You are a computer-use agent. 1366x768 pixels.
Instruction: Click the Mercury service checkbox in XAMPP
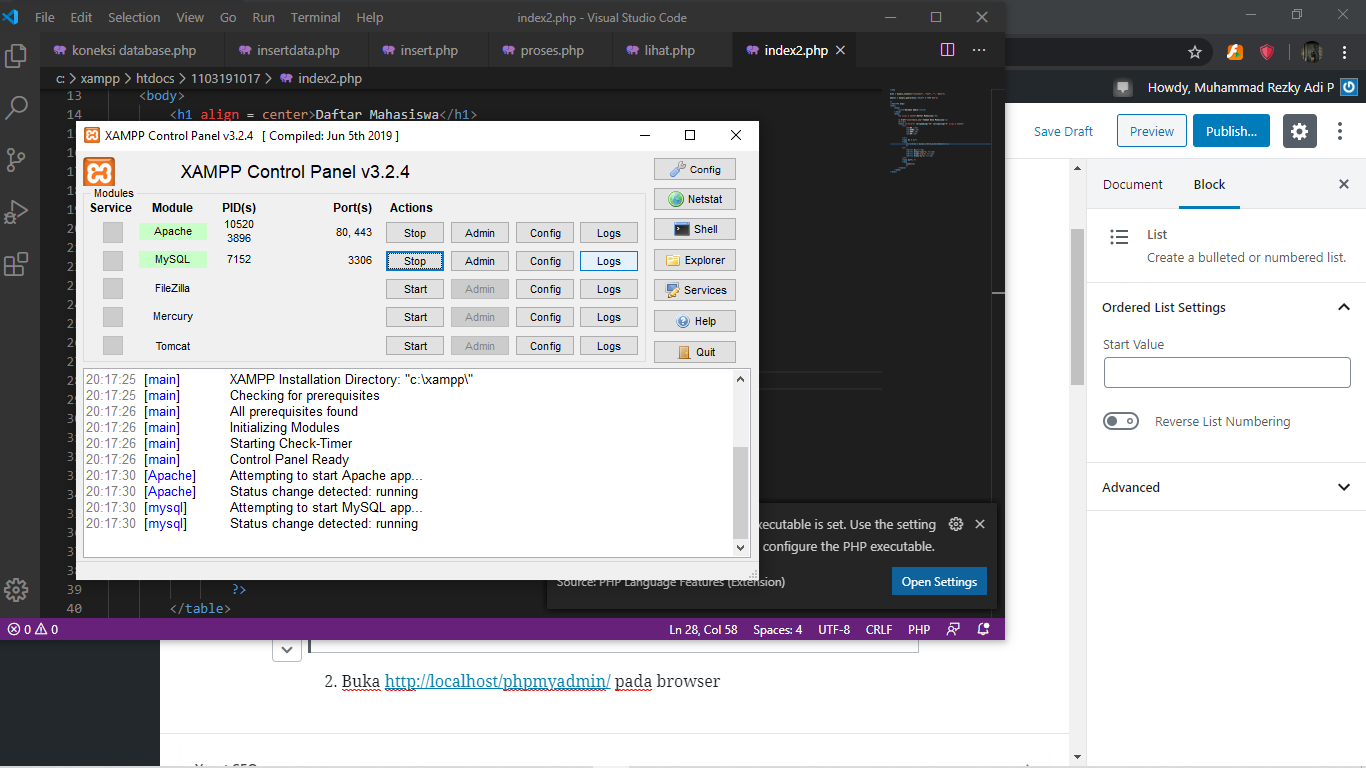(x=113, y=316)
